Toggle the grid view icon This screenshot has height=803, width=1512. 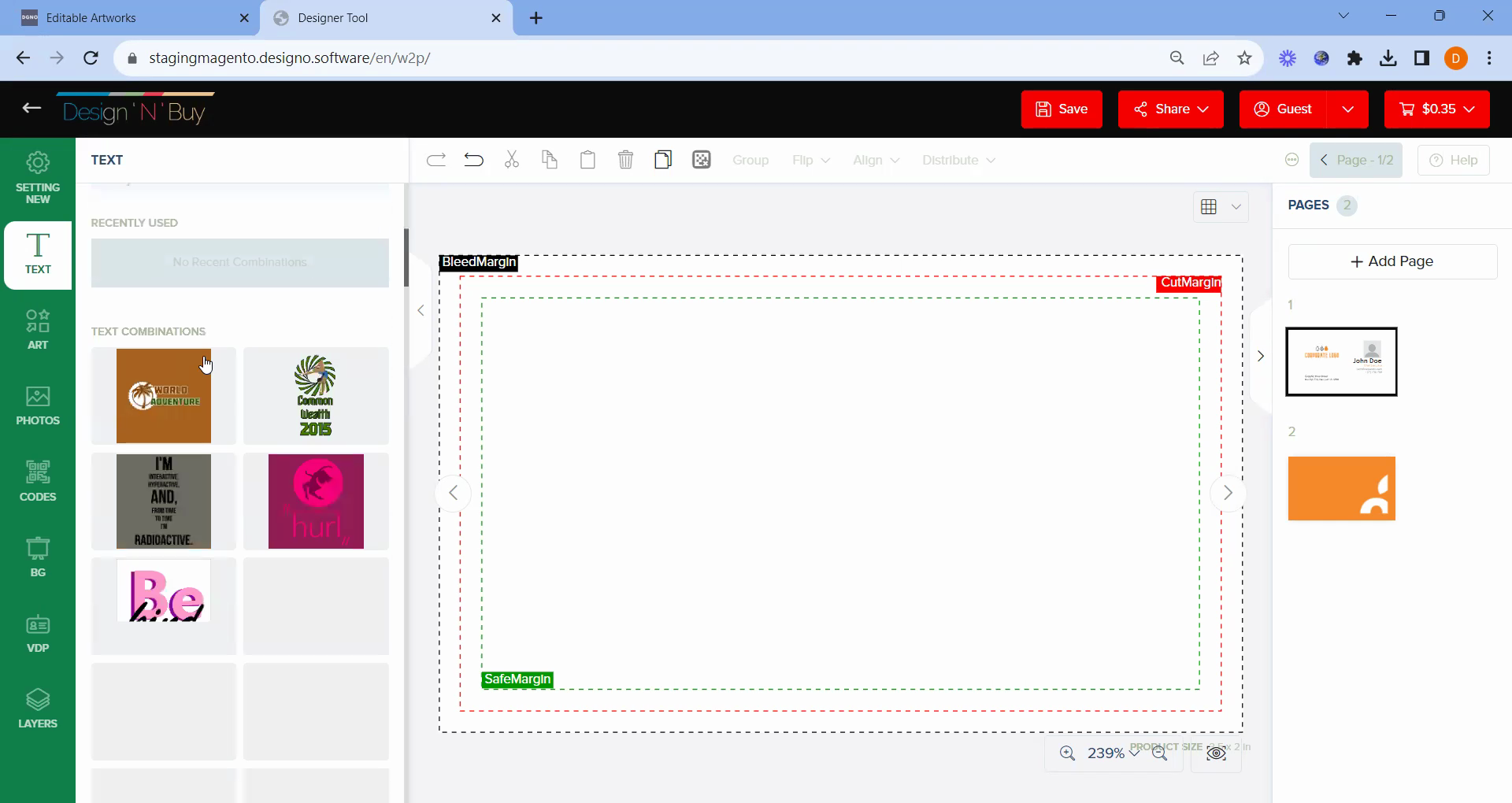pos(1209,207)
